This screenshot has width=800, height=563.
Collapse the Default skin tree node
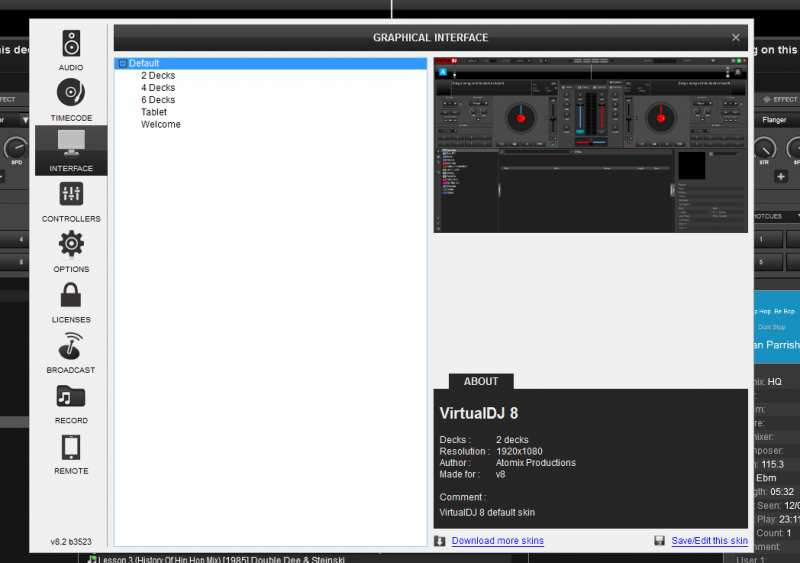click(x=123, y=63)
